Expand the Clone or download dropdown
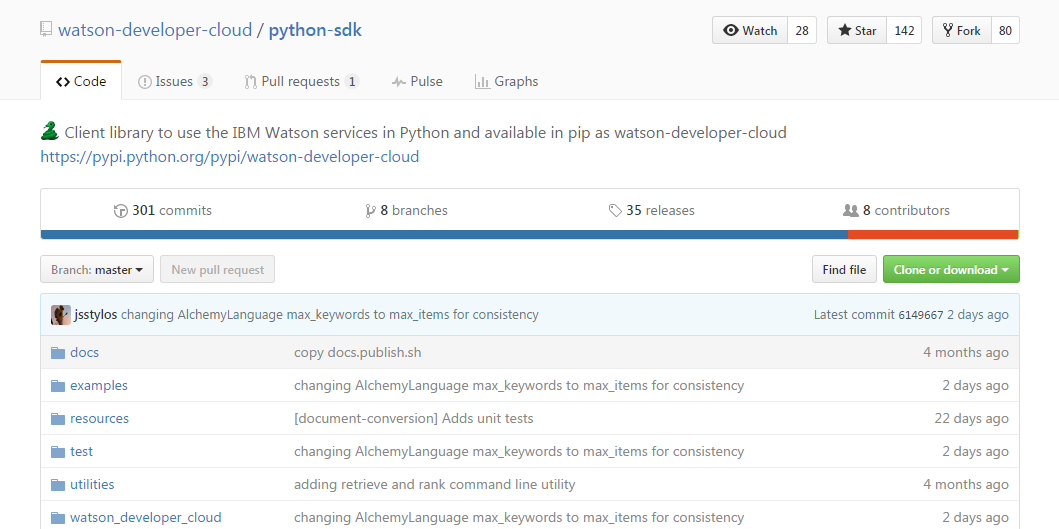 [x=951, y=270]
